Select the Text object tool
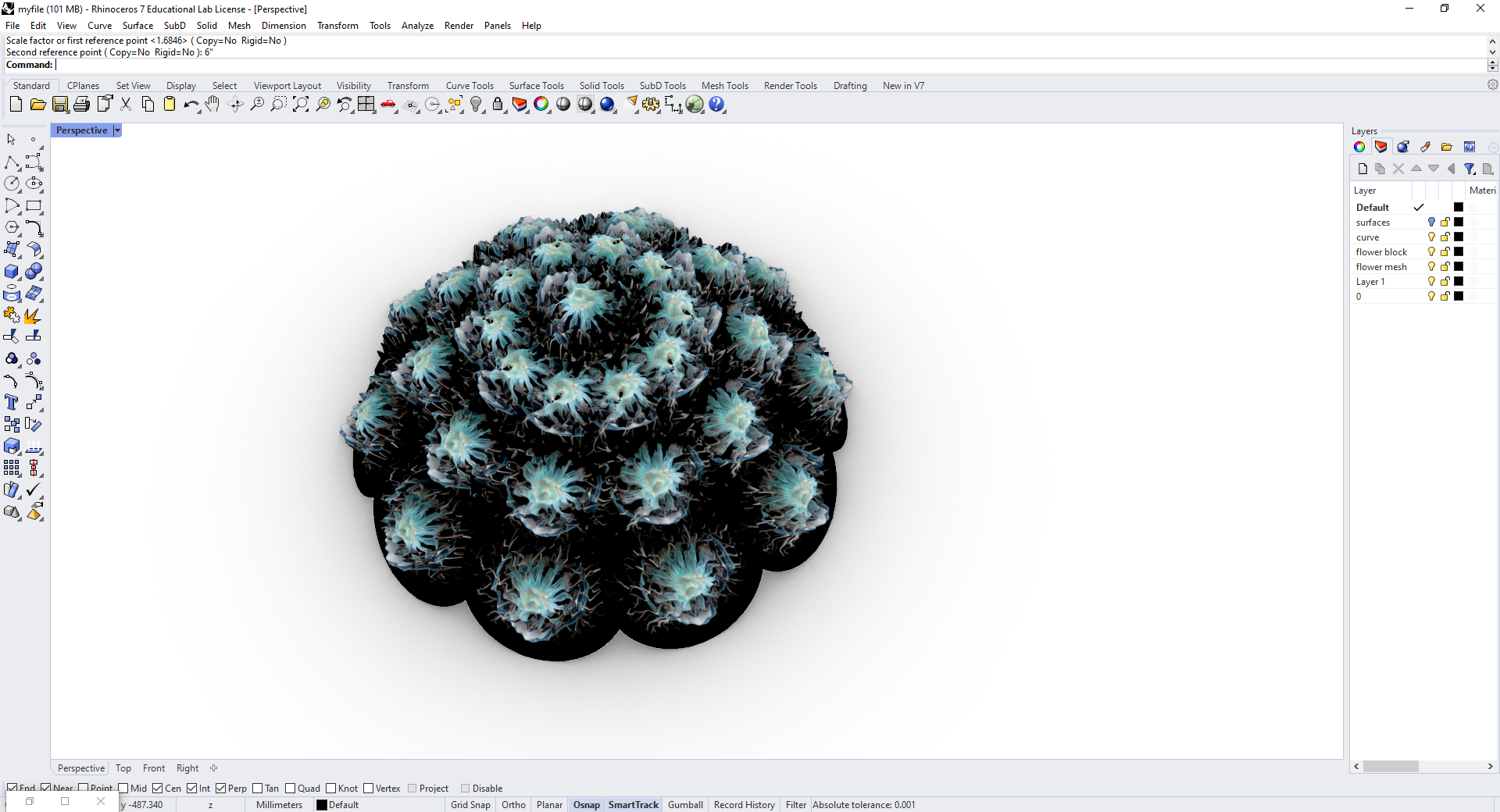This screenshot has width=1500, height=812. 12,403
